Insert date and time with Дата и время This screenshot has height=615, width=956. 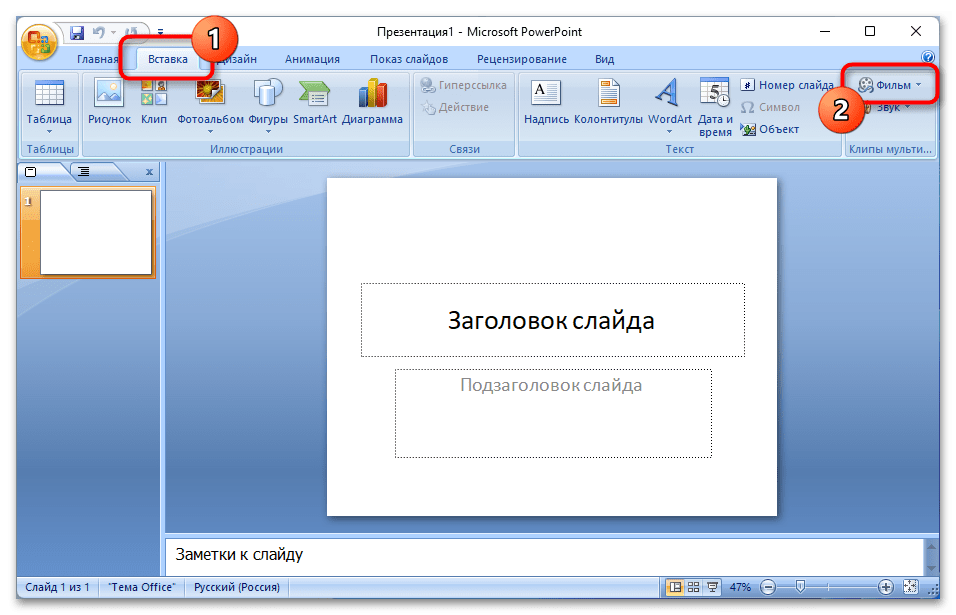click(715, 107)
